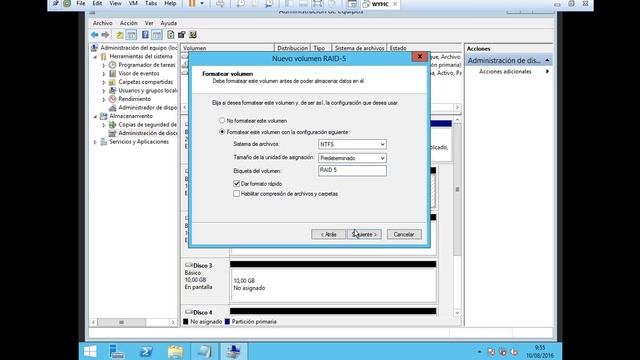Click the blue help book toolbar icon

[x=145, y=35]
